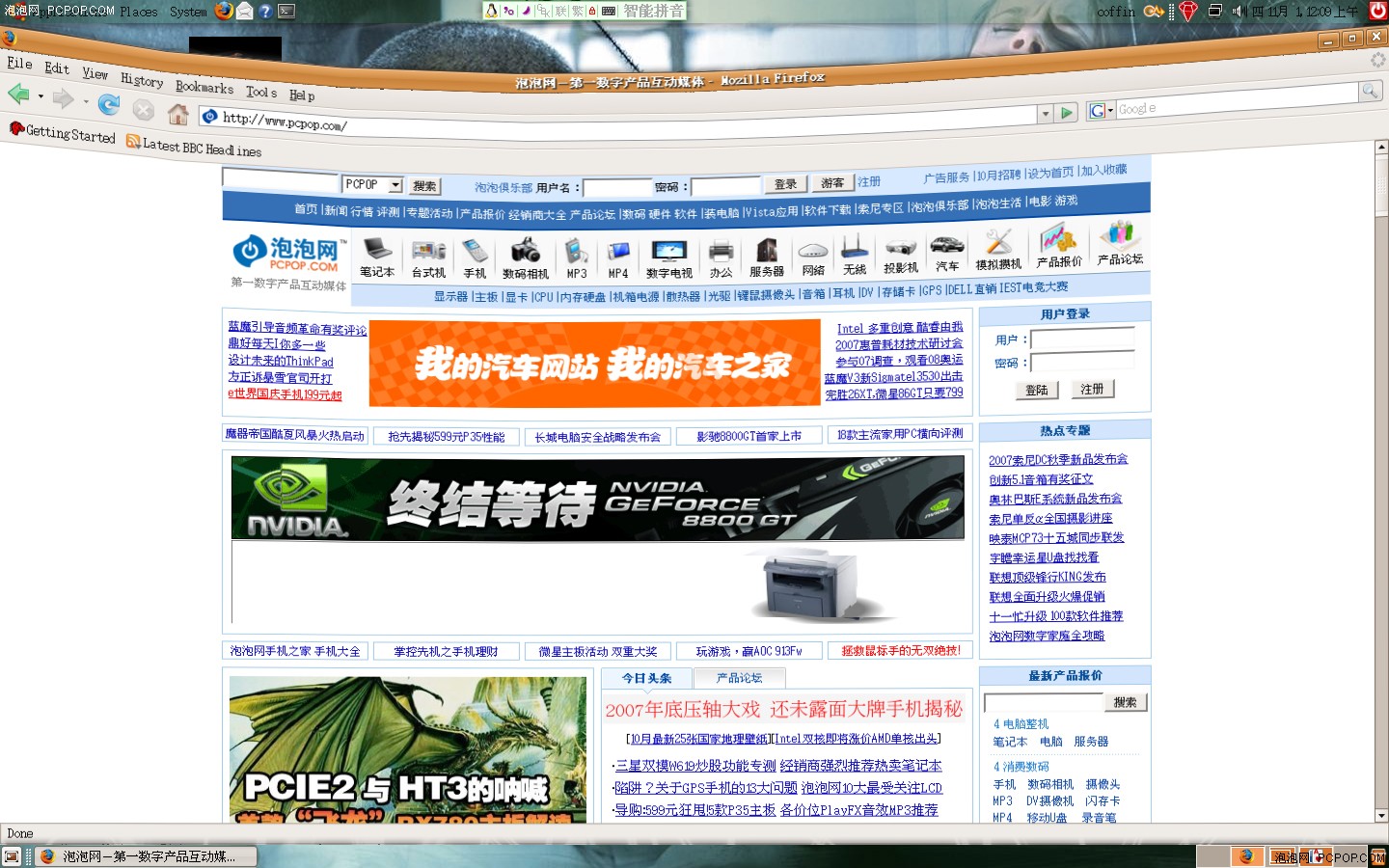
Task: Focus the 用户 field in 用户登录 panel
Action: [x=1083, y=339]
